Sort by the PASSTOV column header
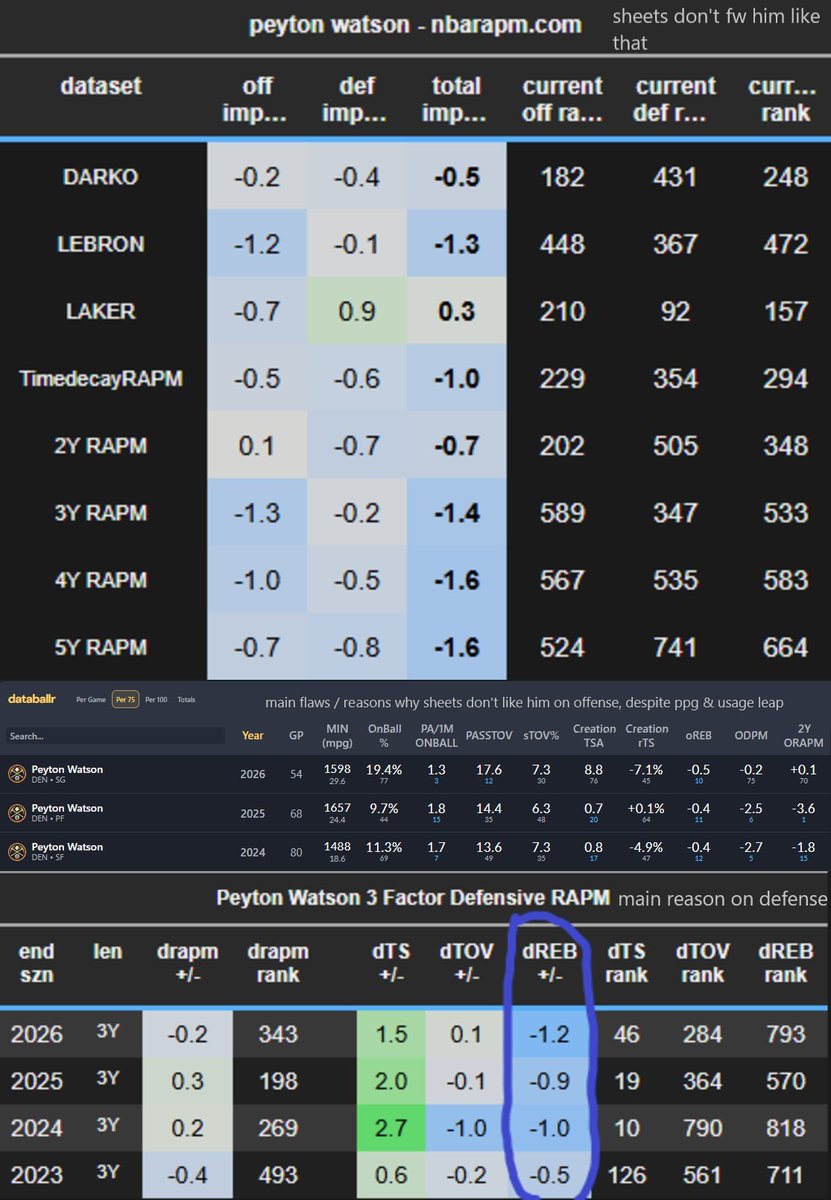The image size is (831, 1200). pos(488,735)
